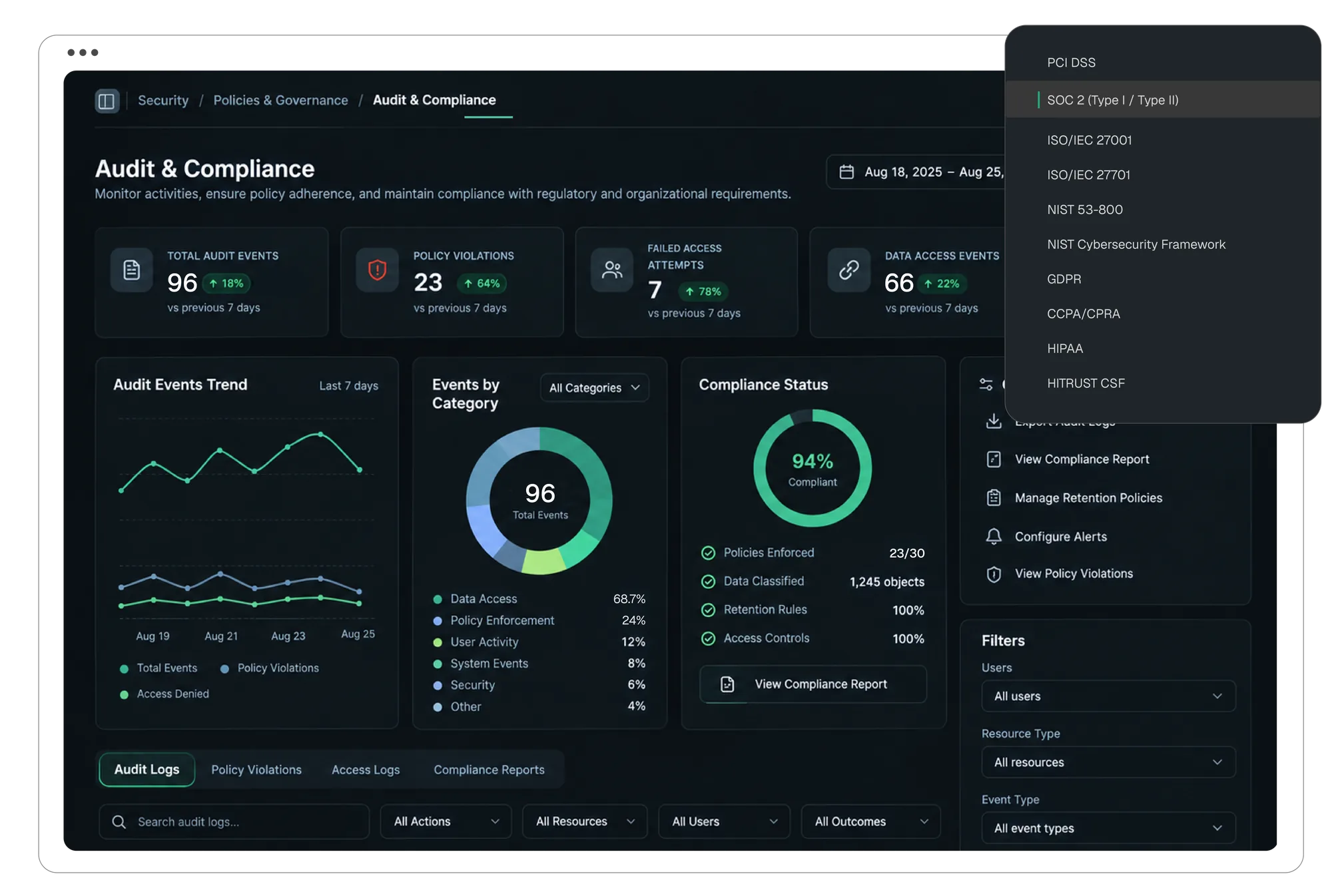Open the All Categories dropdown
Image resolution: width=1332 pixels, height=896 pixels.
594,387
